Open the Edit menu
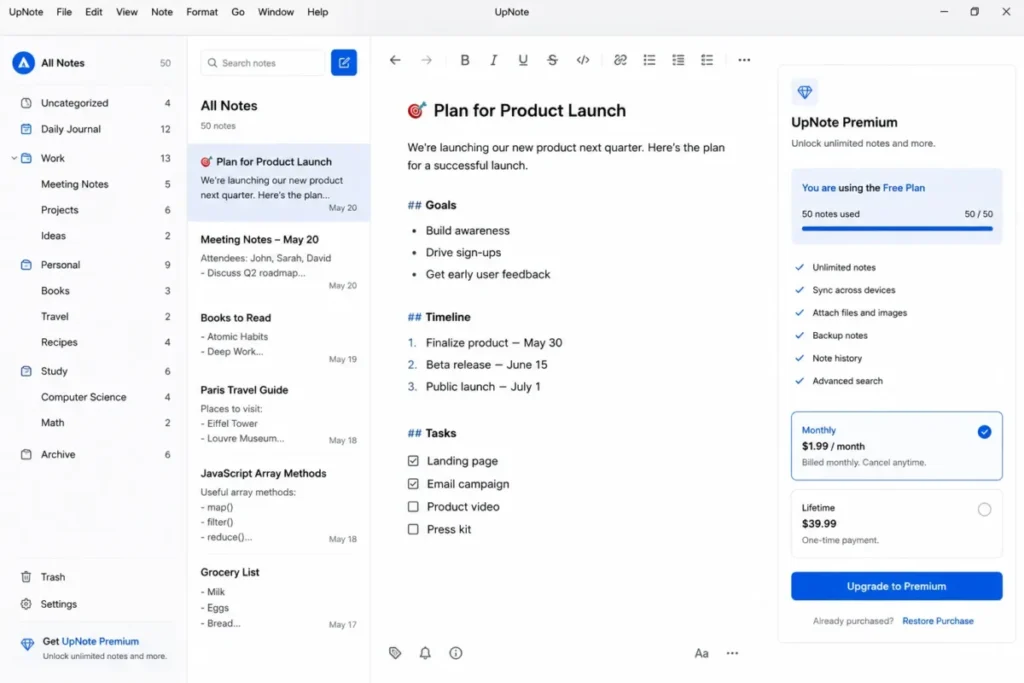The height and width of the screenshot is (683, 1024). (x=93, y=12)
